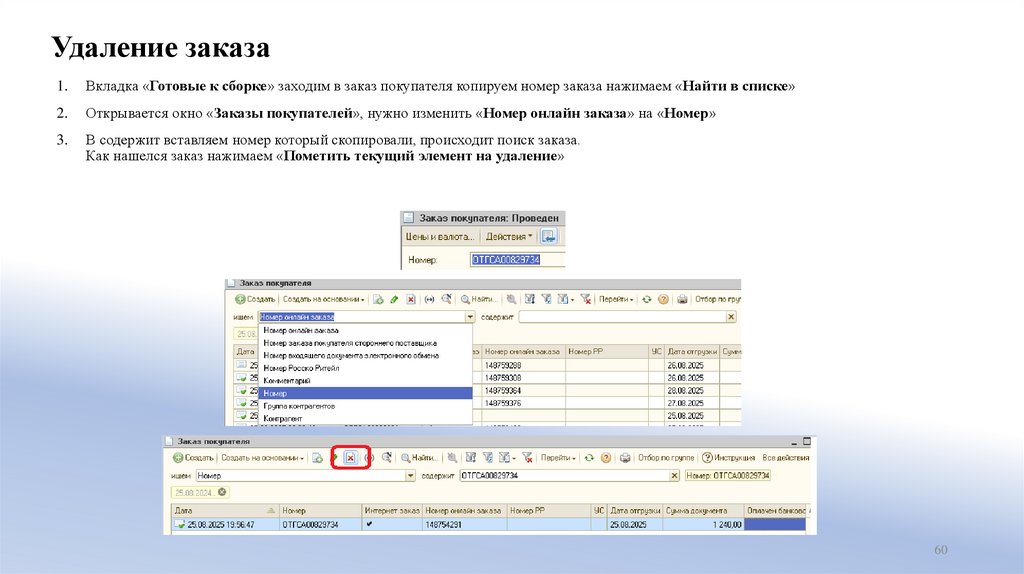Click 'Пометить на удаление' icon in bottom window
Viewport: 1024px width, 574px height.
351,458
